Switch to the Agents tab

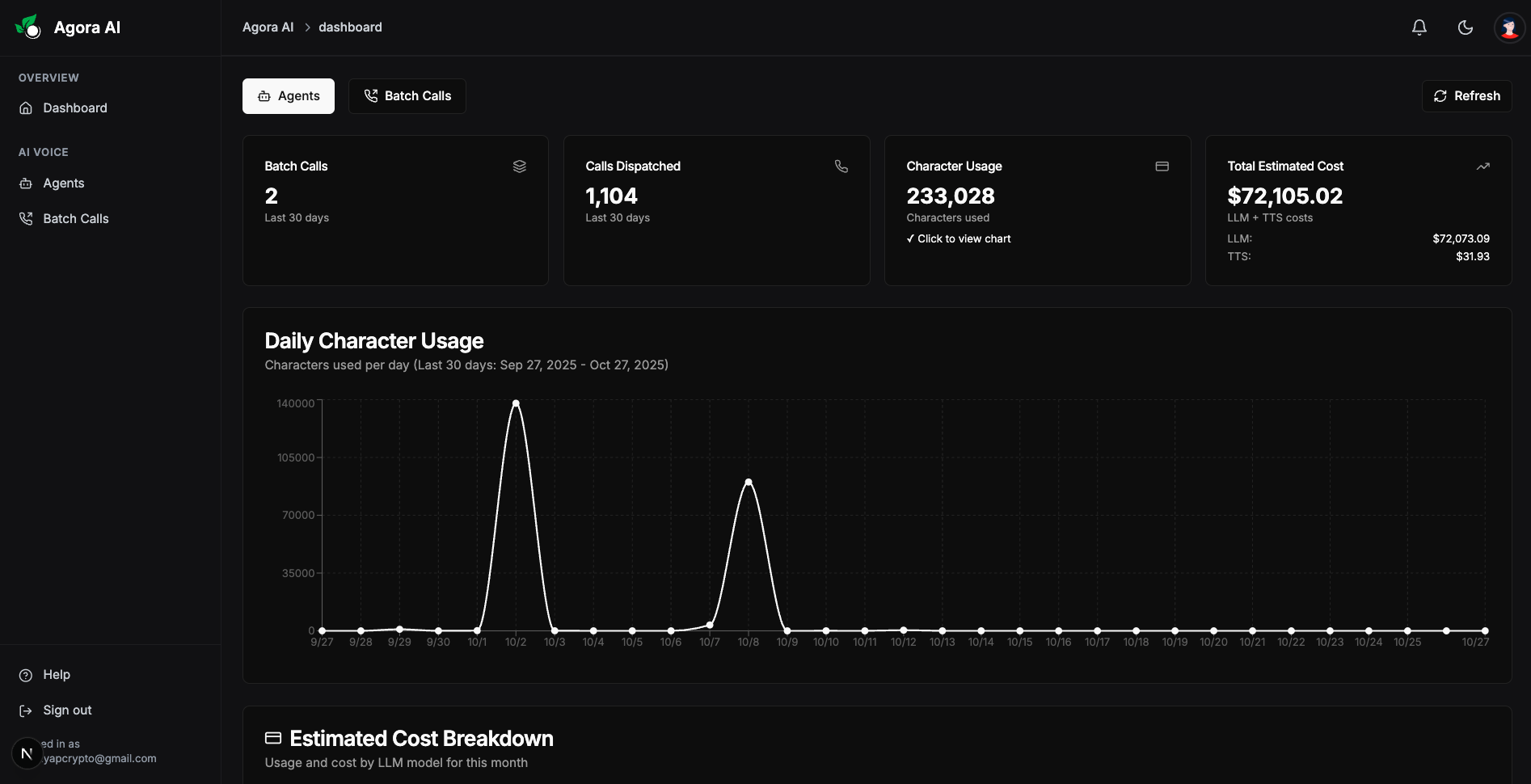[289, 96]
